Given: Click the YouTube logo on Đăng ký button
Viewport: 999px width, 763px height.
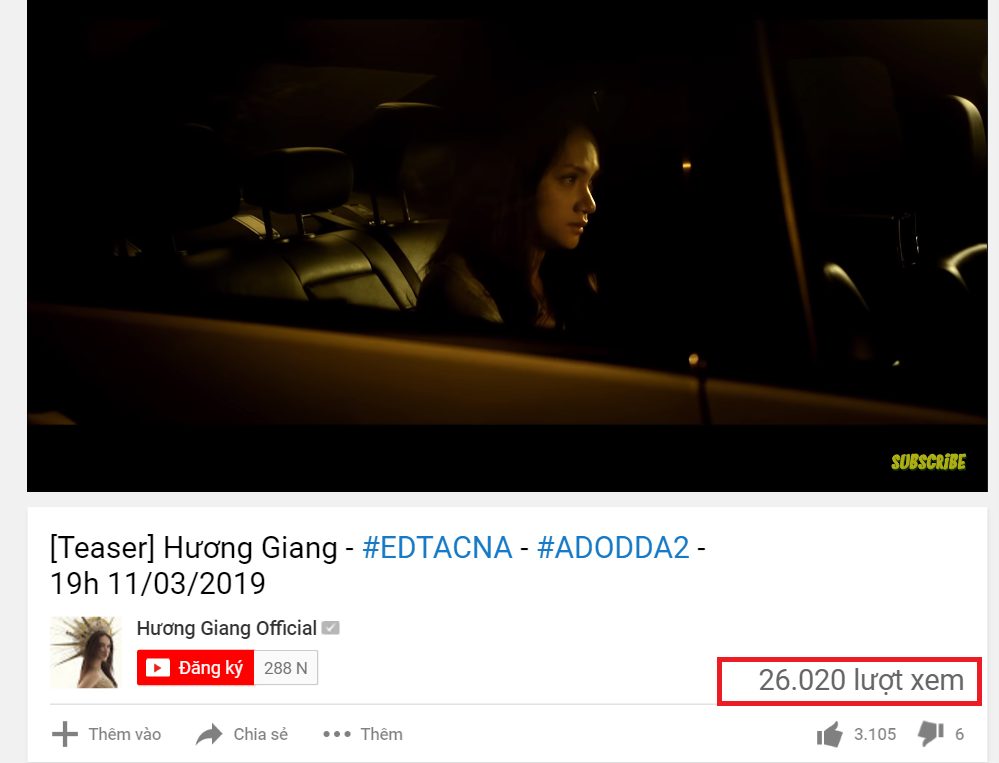Looking at the screenshot, I should 157,667.
